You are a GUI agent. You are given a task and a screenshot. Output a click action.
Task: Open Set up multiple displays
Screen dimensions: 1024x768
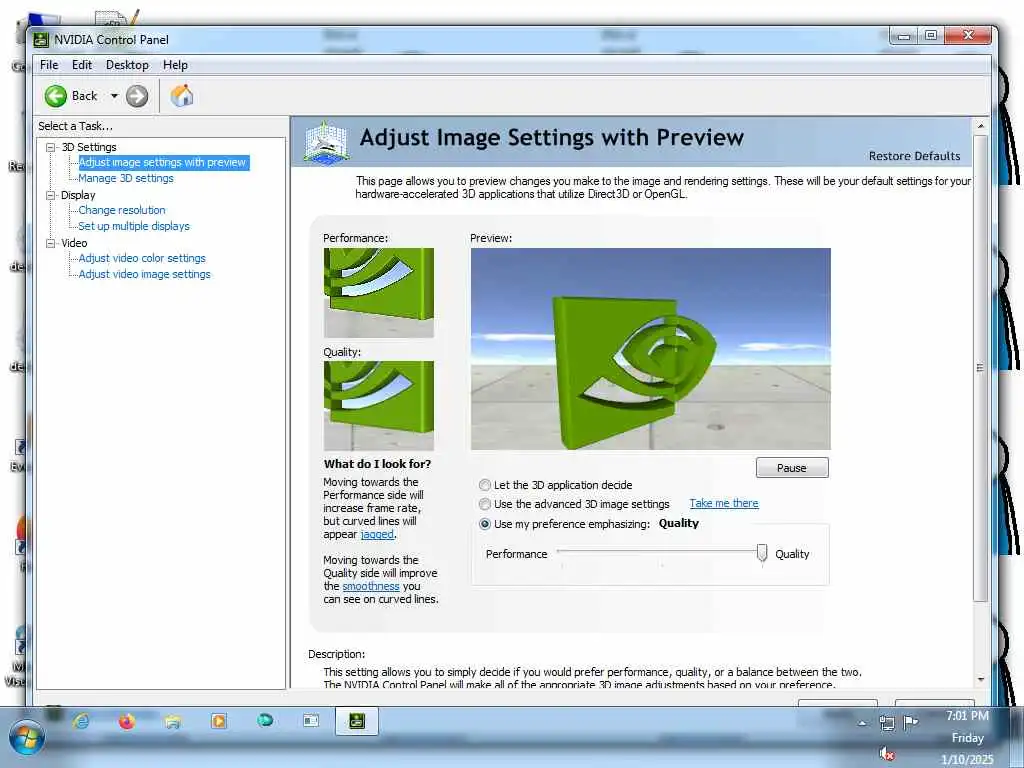(x=134, y=226)
